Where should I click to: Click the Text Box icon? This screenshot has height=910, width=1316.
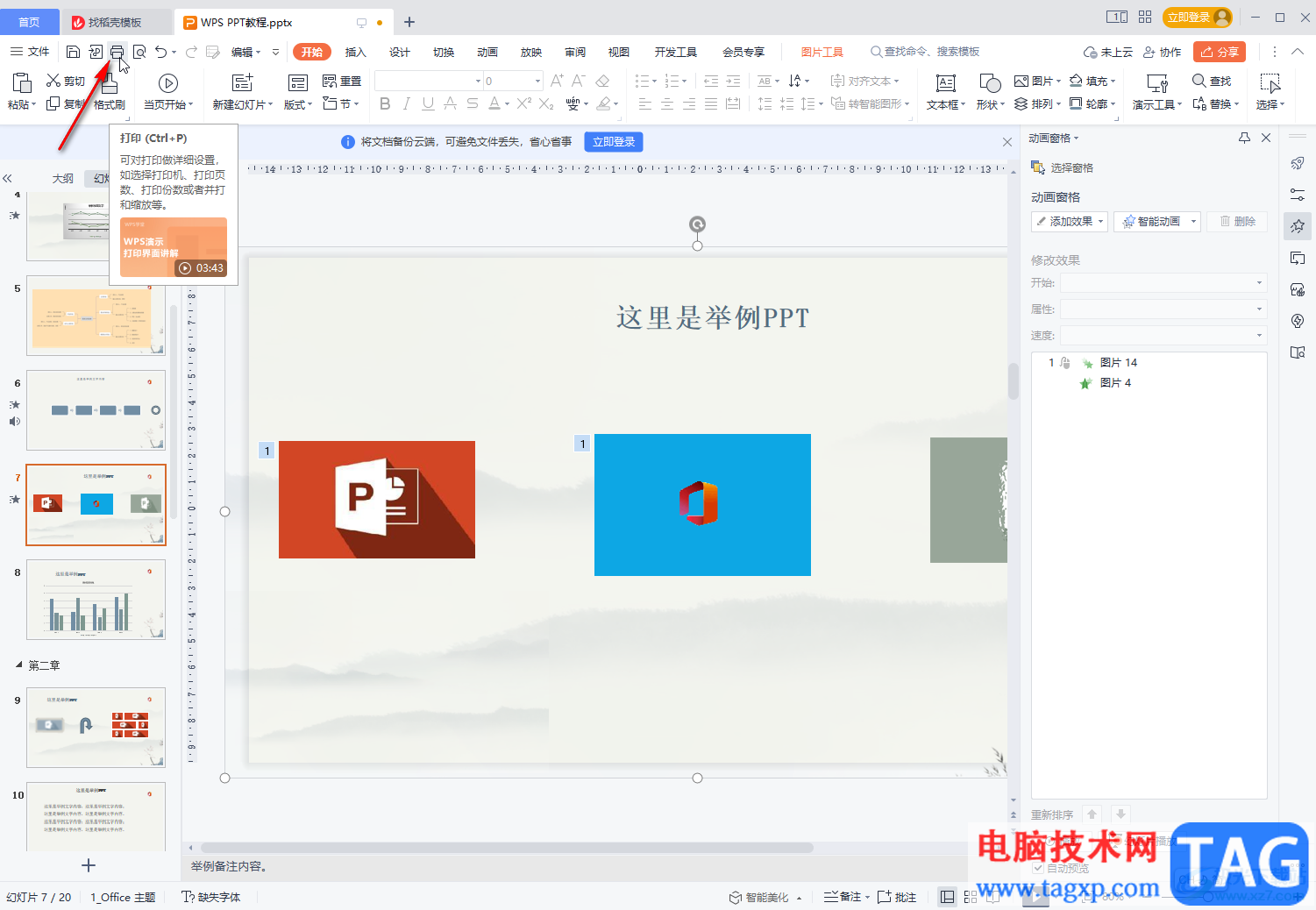[945, 83]
